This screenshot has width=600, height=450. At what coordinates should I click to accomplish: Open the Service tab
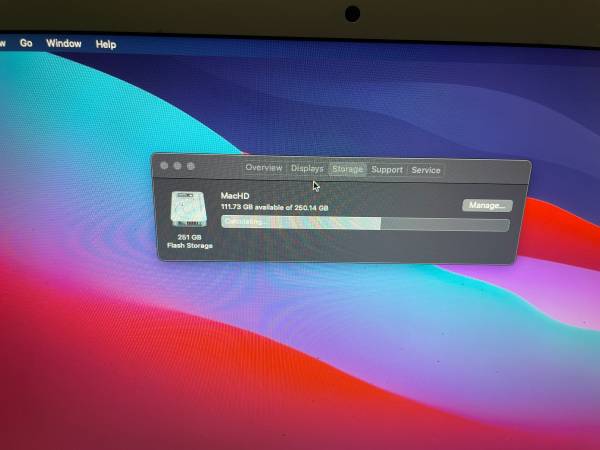click(x=426, y=170)
